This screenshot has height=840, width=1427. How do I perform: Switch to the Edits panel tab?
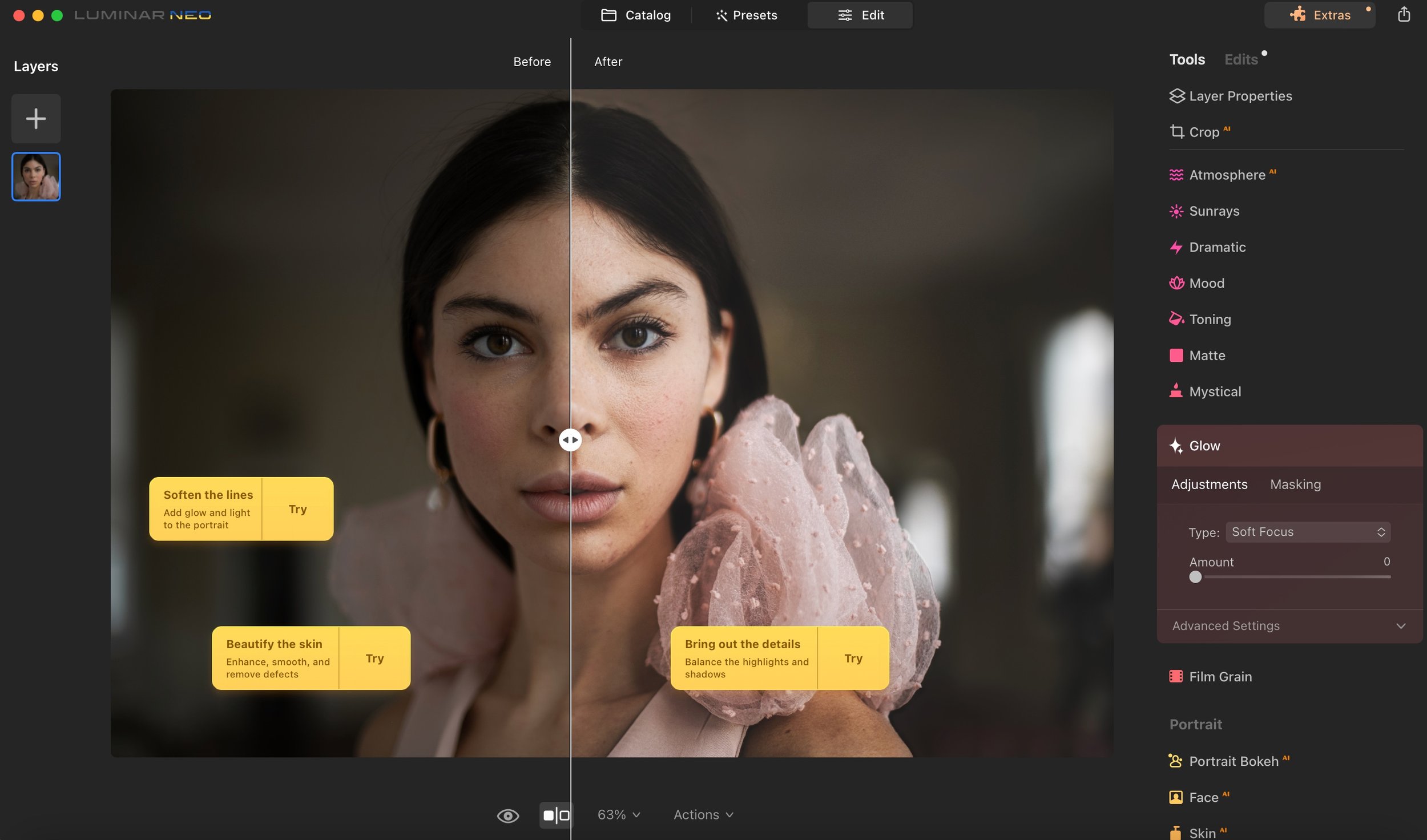[x=1241, y=59]
